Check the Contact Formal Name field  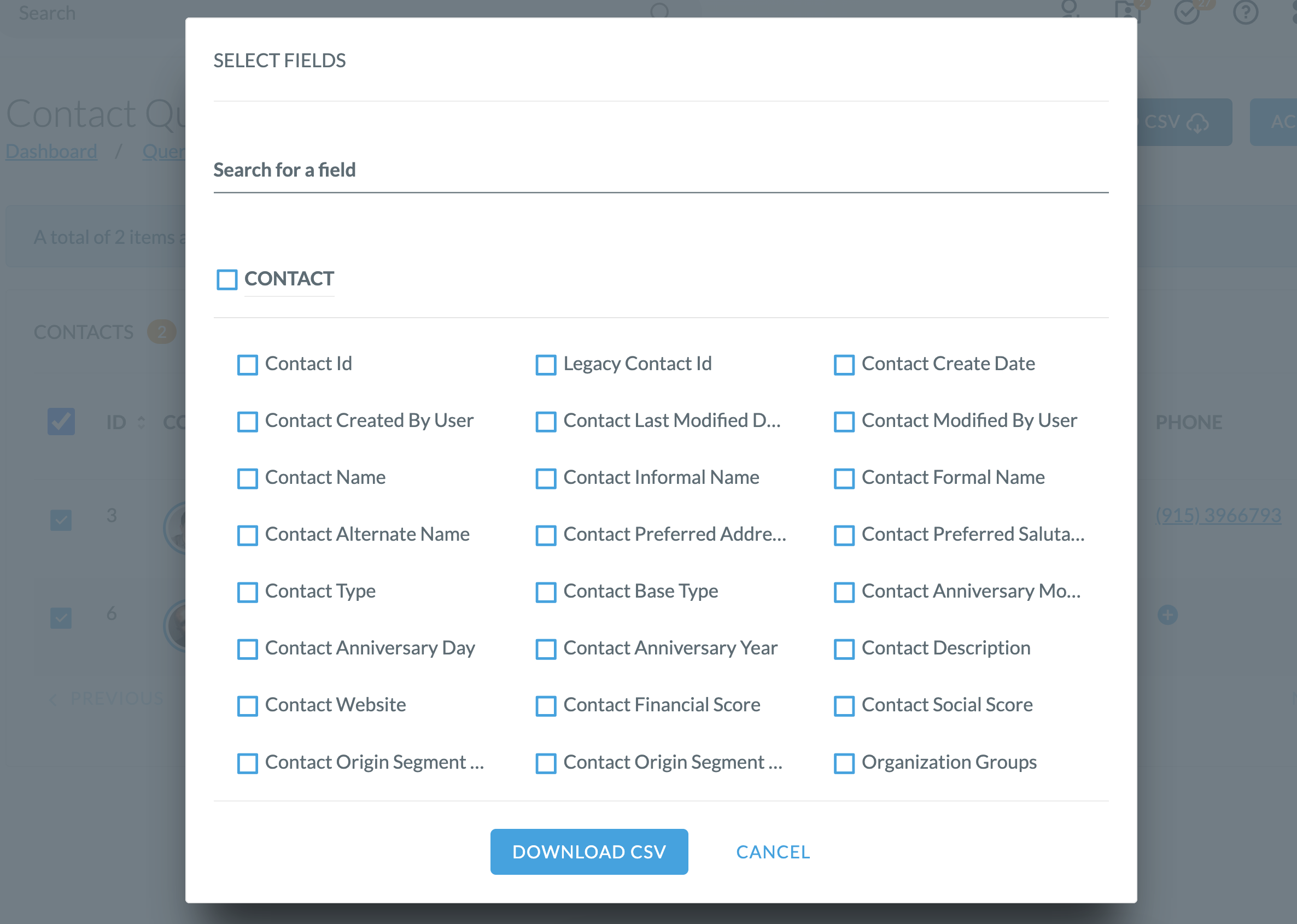[844, 478]
